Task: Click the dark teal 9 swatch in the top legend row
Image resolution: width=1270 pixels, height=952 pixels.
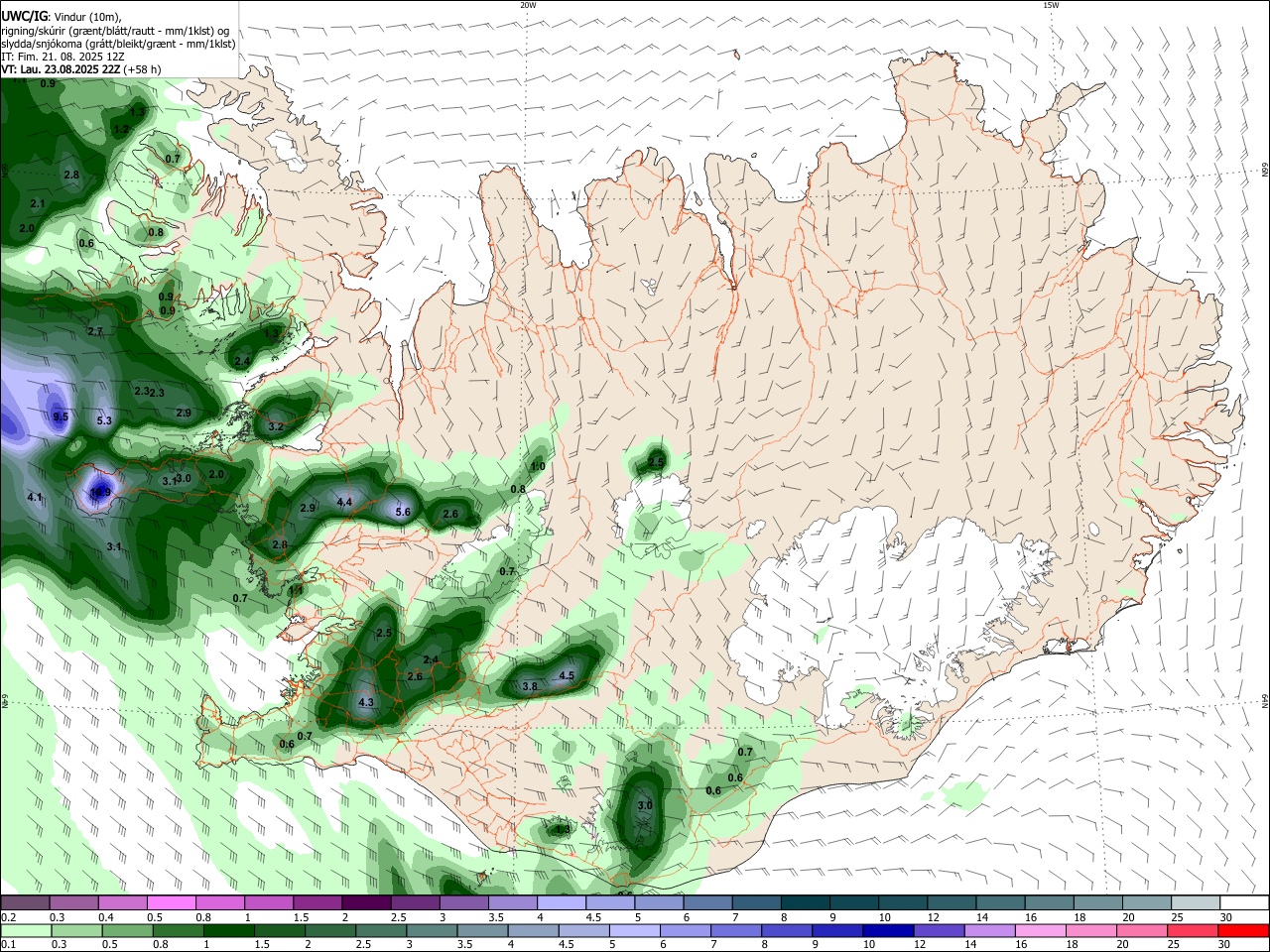Action: [853, 903]
